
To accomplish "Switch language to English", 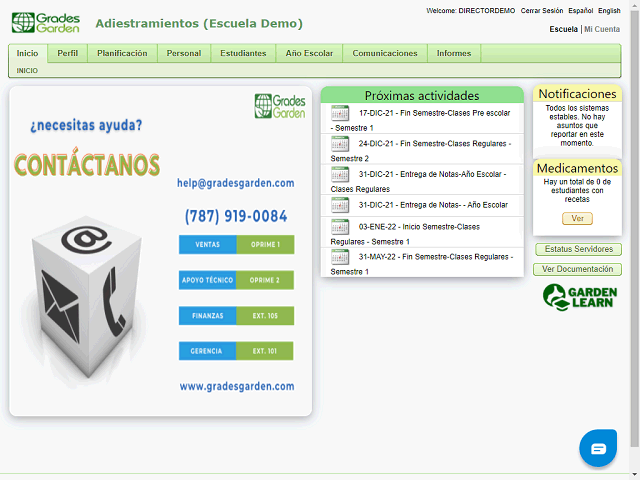I will click(609, 11).
